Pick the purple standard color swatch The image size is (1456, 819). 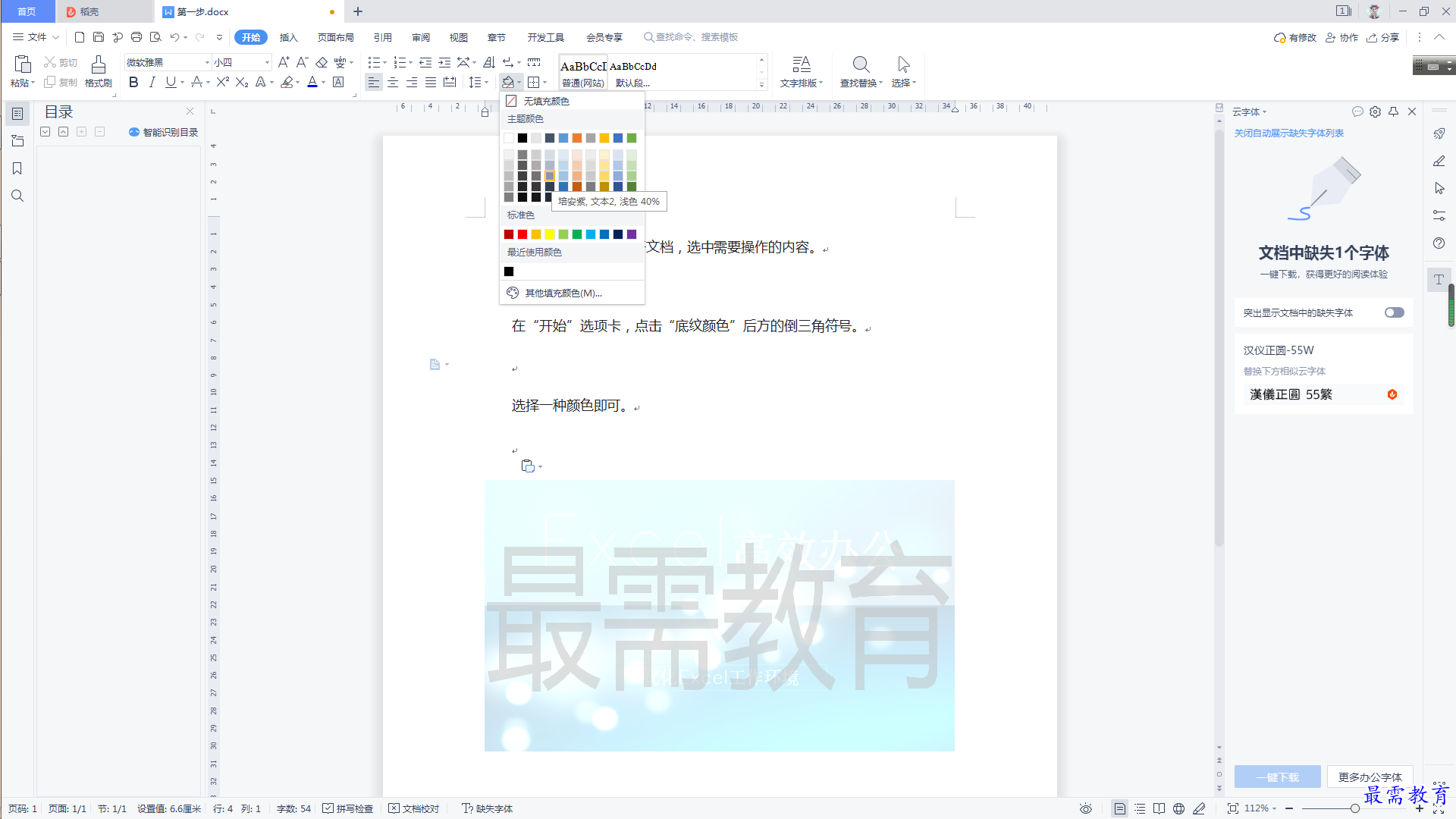coord(632,234)
